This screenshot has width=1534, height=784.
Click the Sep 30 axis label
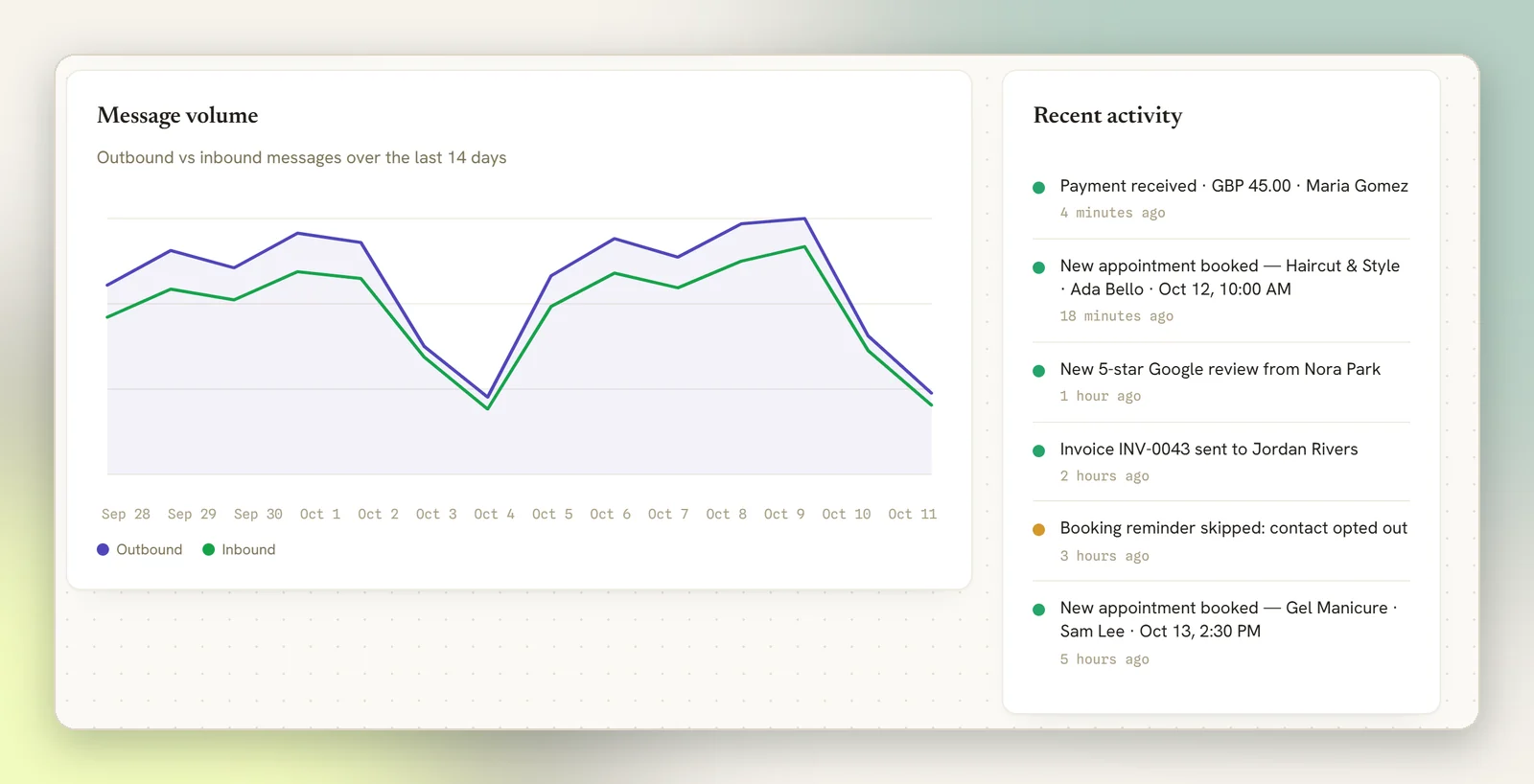click(258, 514)
